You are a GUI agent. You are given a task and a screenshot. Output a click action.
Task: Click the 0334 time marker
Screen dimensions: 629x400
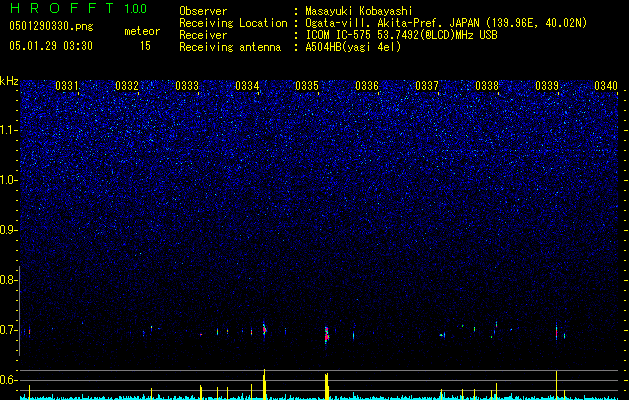(x=247, y=86)
